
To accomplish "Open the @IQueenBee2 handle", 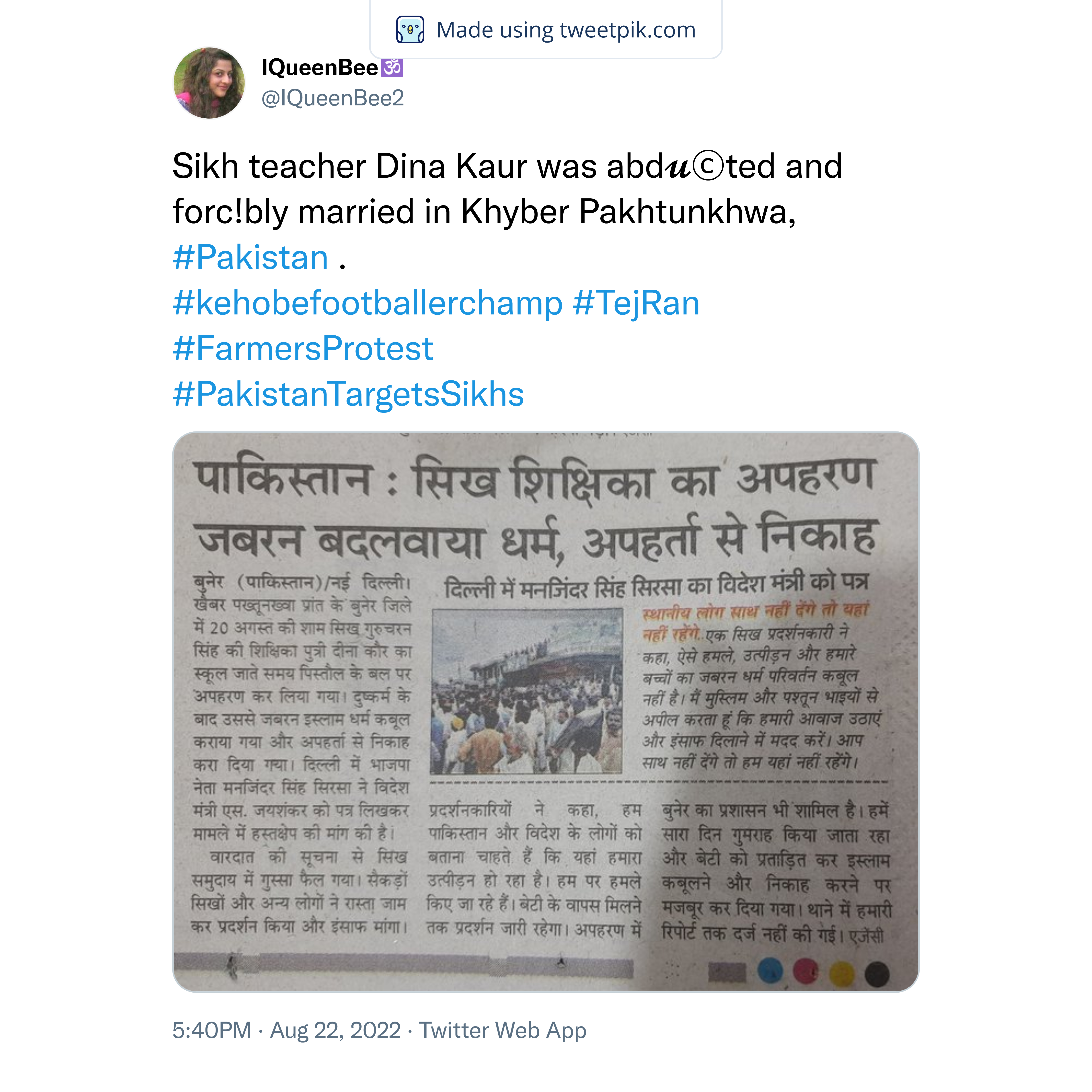I will click(332, 98).
